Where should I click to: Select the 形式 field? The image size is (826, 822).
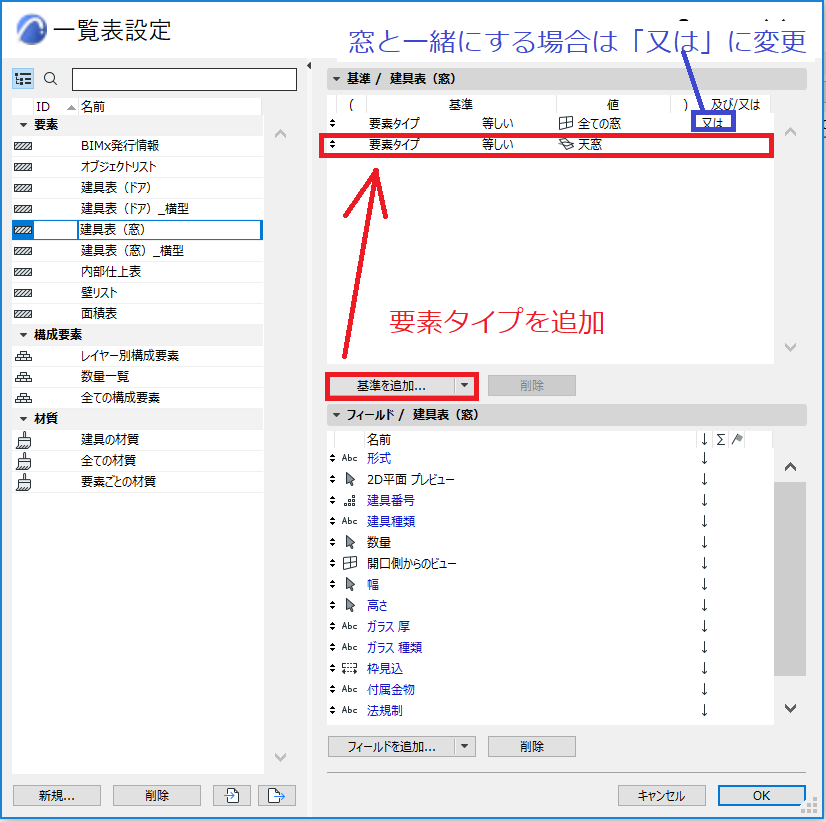[x=379, y=458]
